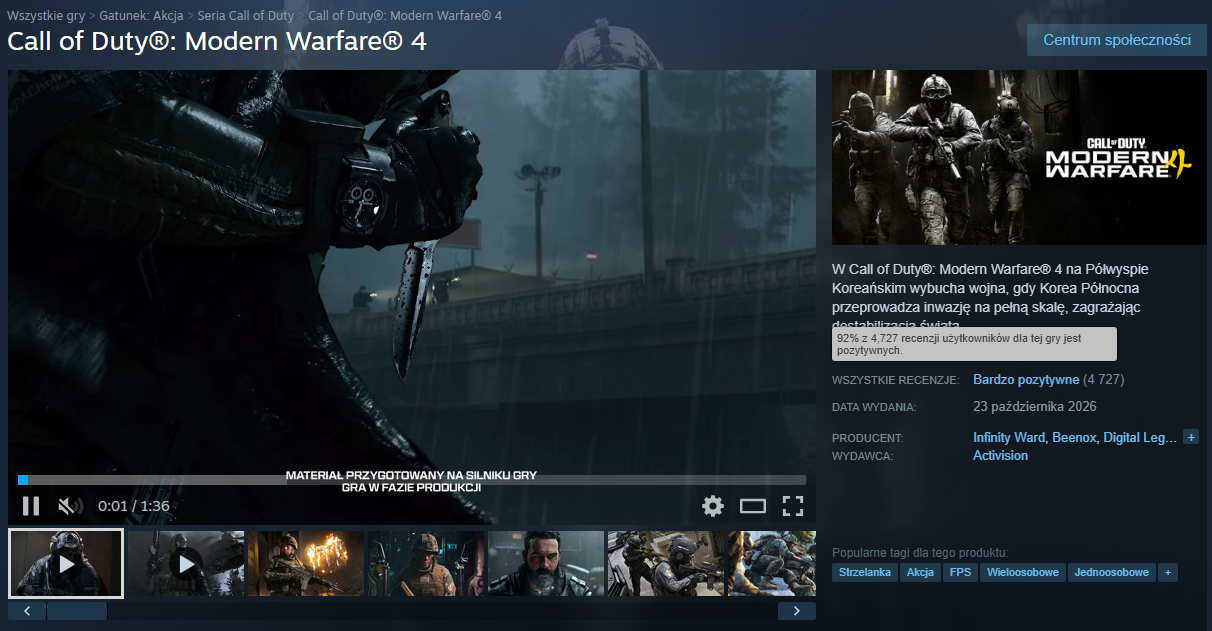Select the Akcja tag

[x=920, y=573]
